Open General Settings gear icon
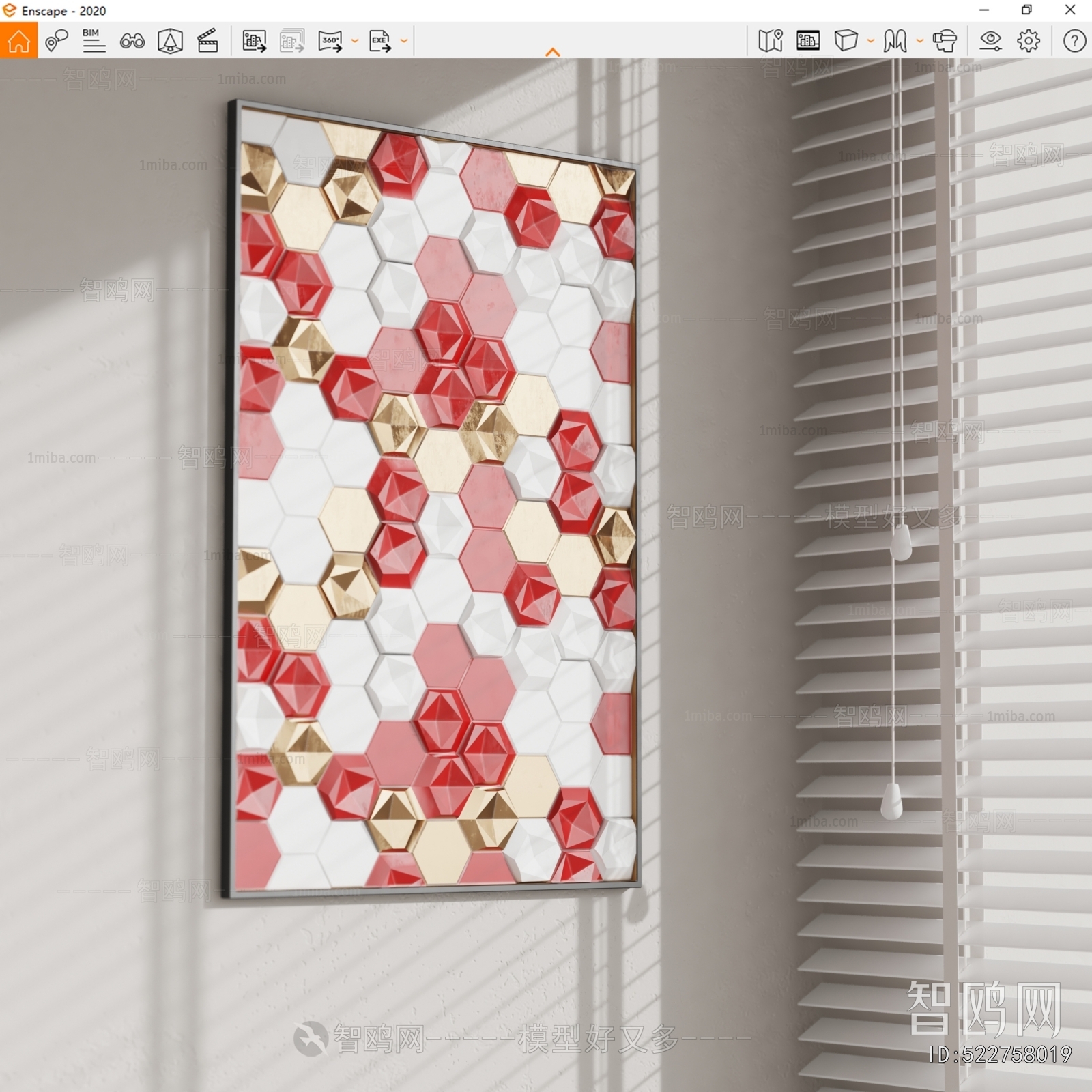The height and width of the screenshot is (1092, 1092). 1029,40
